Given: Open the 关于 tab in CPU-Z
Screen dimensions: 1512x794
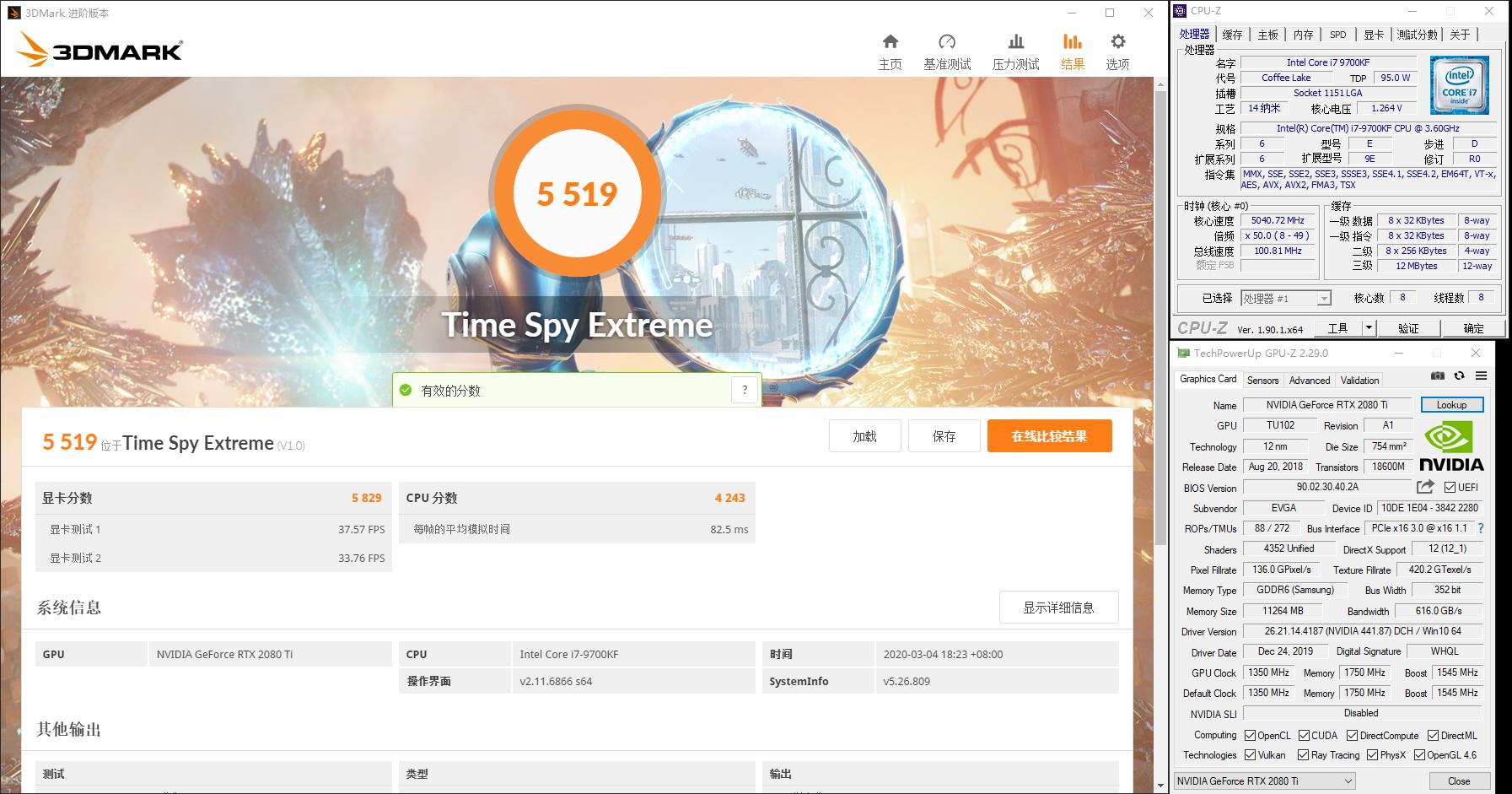Looking at the screenshot, I should 1460,35.
